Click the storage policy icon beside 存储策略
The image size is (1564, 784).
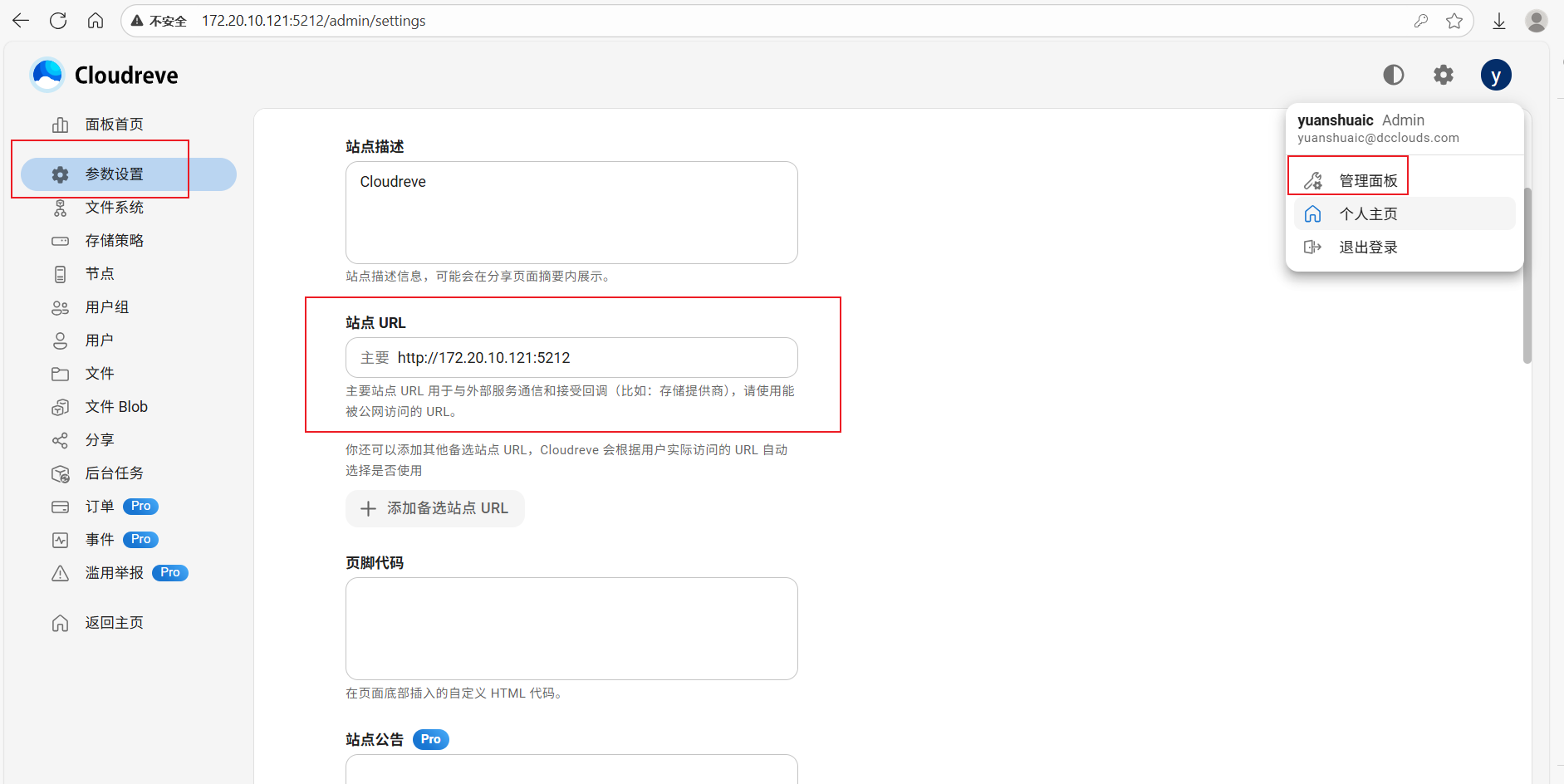[x=61, y=241]
